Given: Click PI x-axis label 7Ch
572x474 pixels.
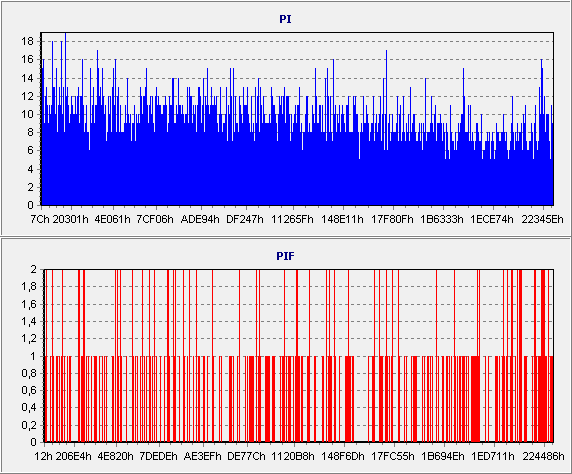Looking at the screenshot, I should tap(40, 219).
